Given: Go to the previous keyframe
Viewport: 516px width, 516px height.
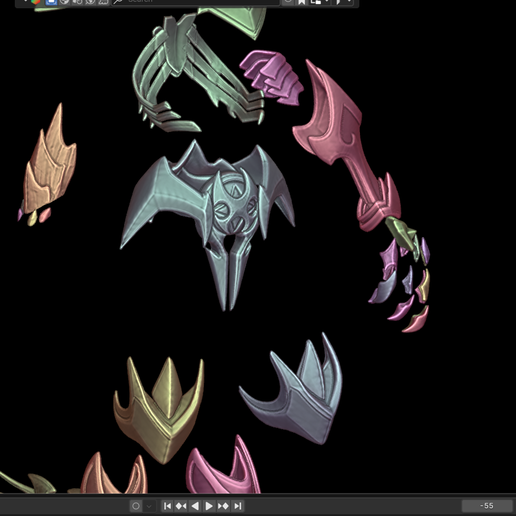Looking at the screenshot, I should [181, 506].
